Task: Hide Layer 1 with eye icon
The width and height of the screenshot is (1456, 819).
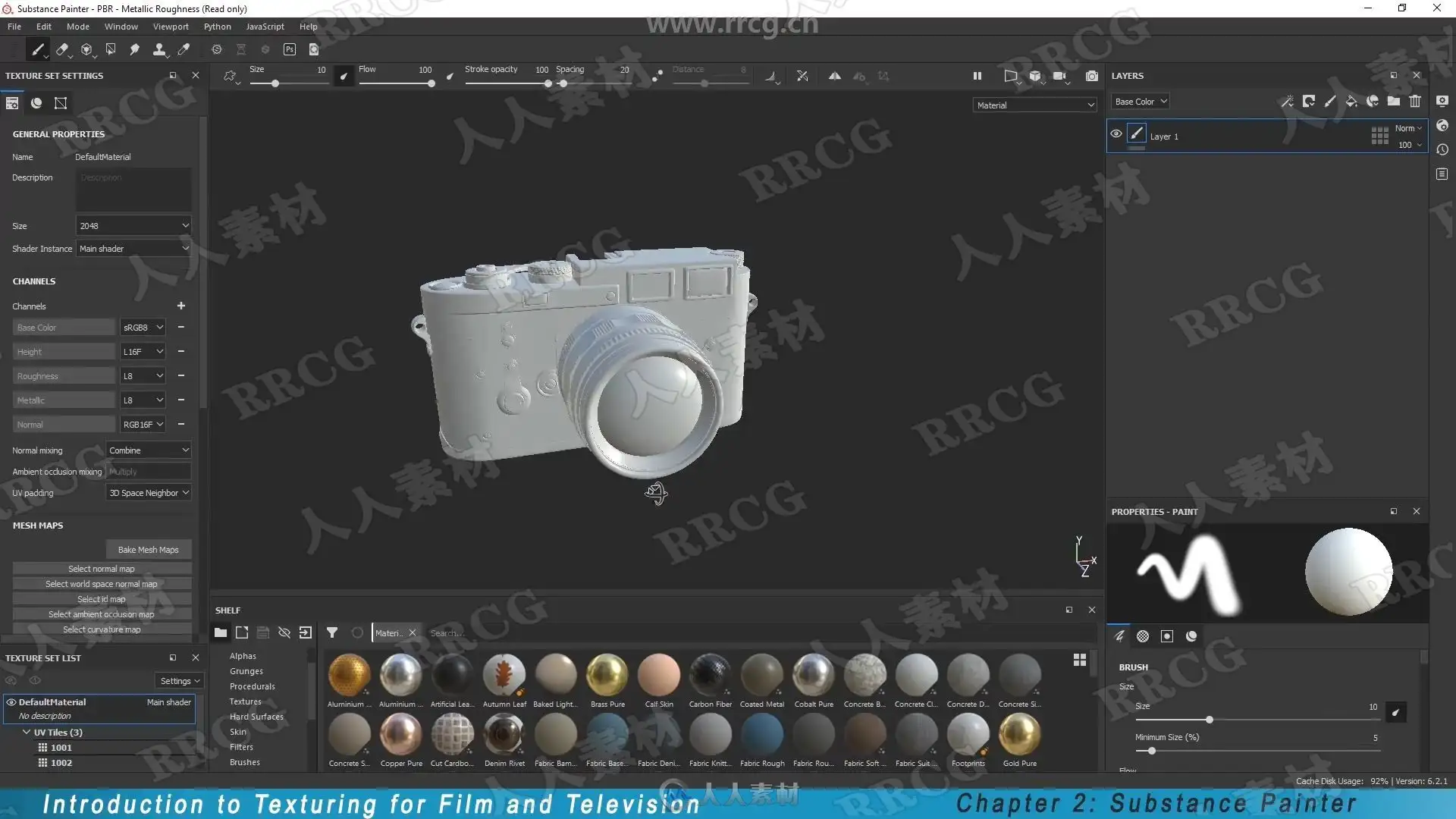Action: point(1116,134)
